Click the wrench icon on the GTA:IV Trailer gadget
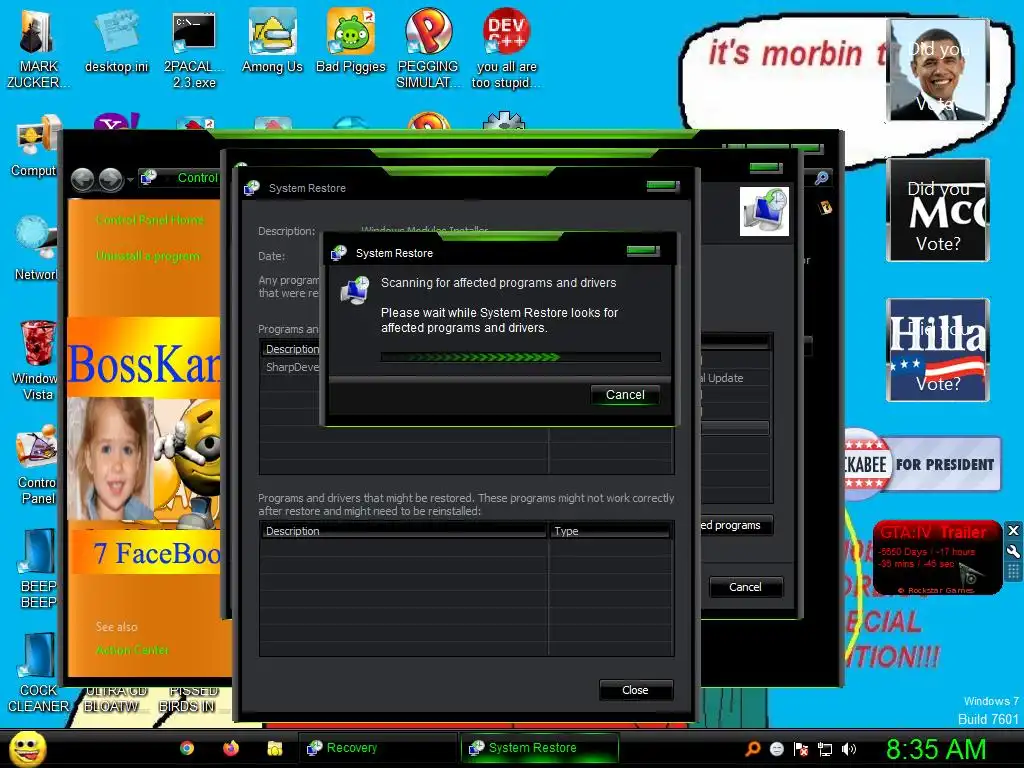1024x768 pixels. [1013, 552]
